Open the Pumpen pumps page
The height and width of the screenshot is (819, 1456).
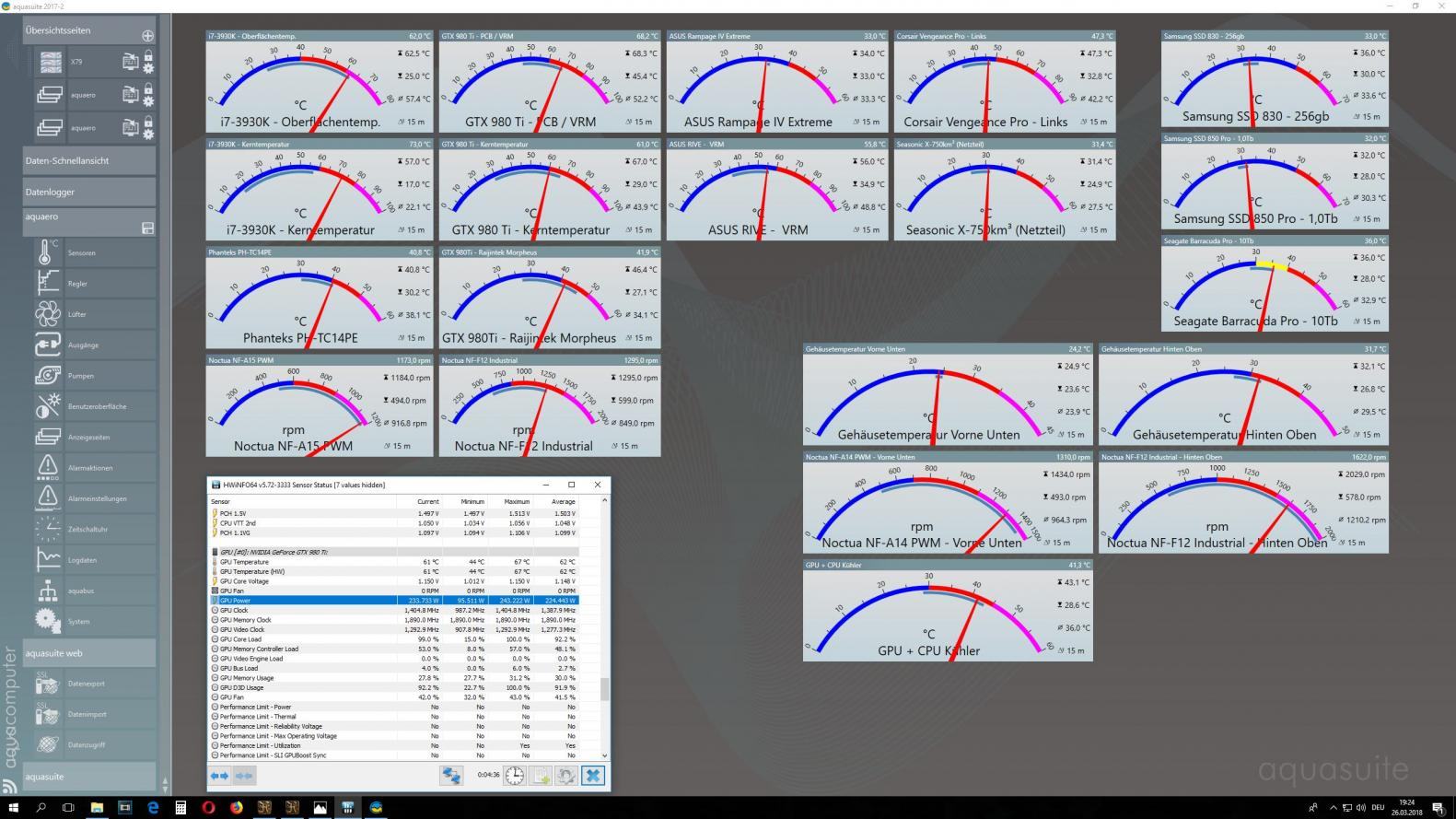pos(95,376)
